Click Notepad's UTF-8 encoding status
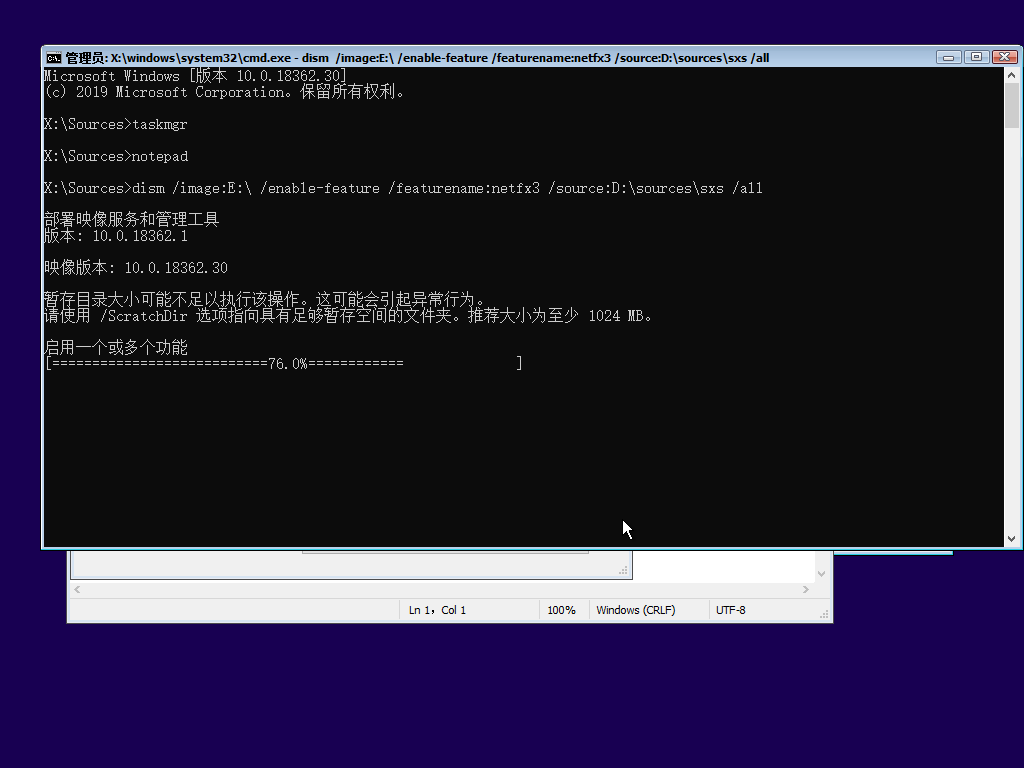The height and width of the screenshot is (768, 1024). point(731,610)
